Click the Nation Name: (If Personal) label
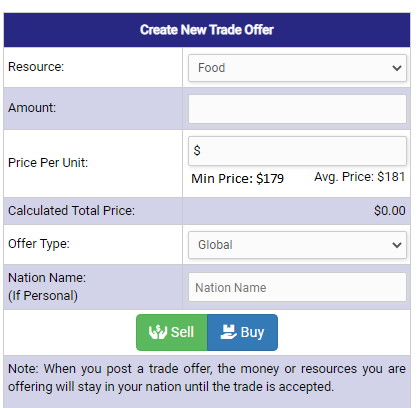The image size is (418, 408). 47,287
